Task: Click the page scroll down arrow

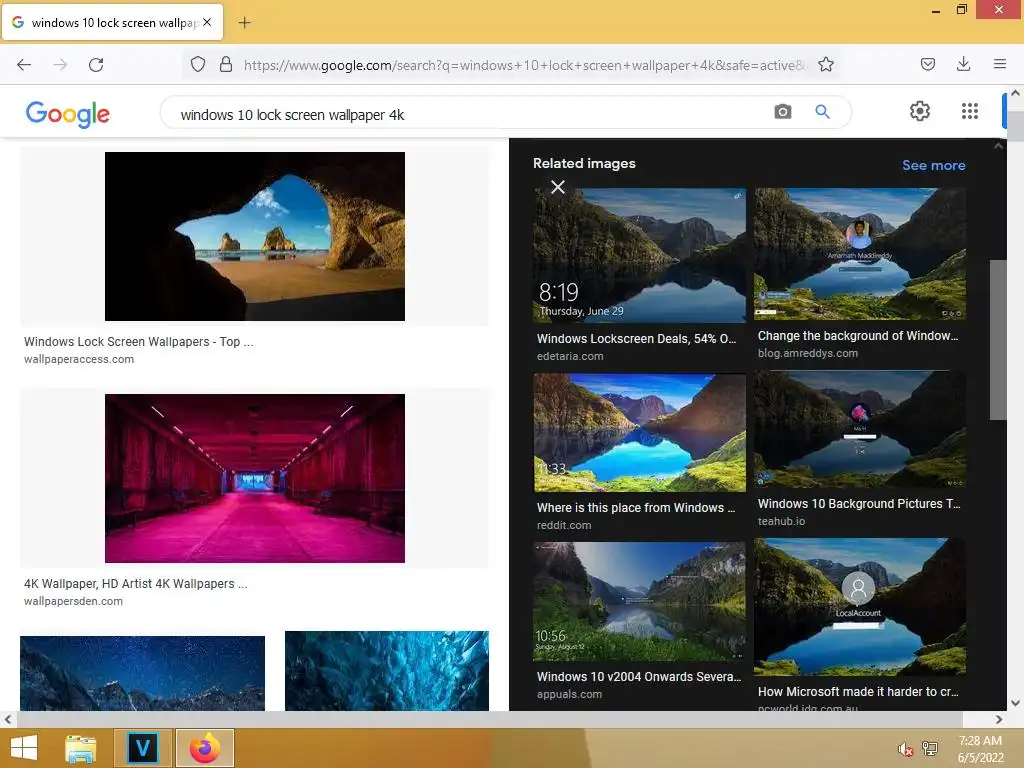Action: point(1015,703)
